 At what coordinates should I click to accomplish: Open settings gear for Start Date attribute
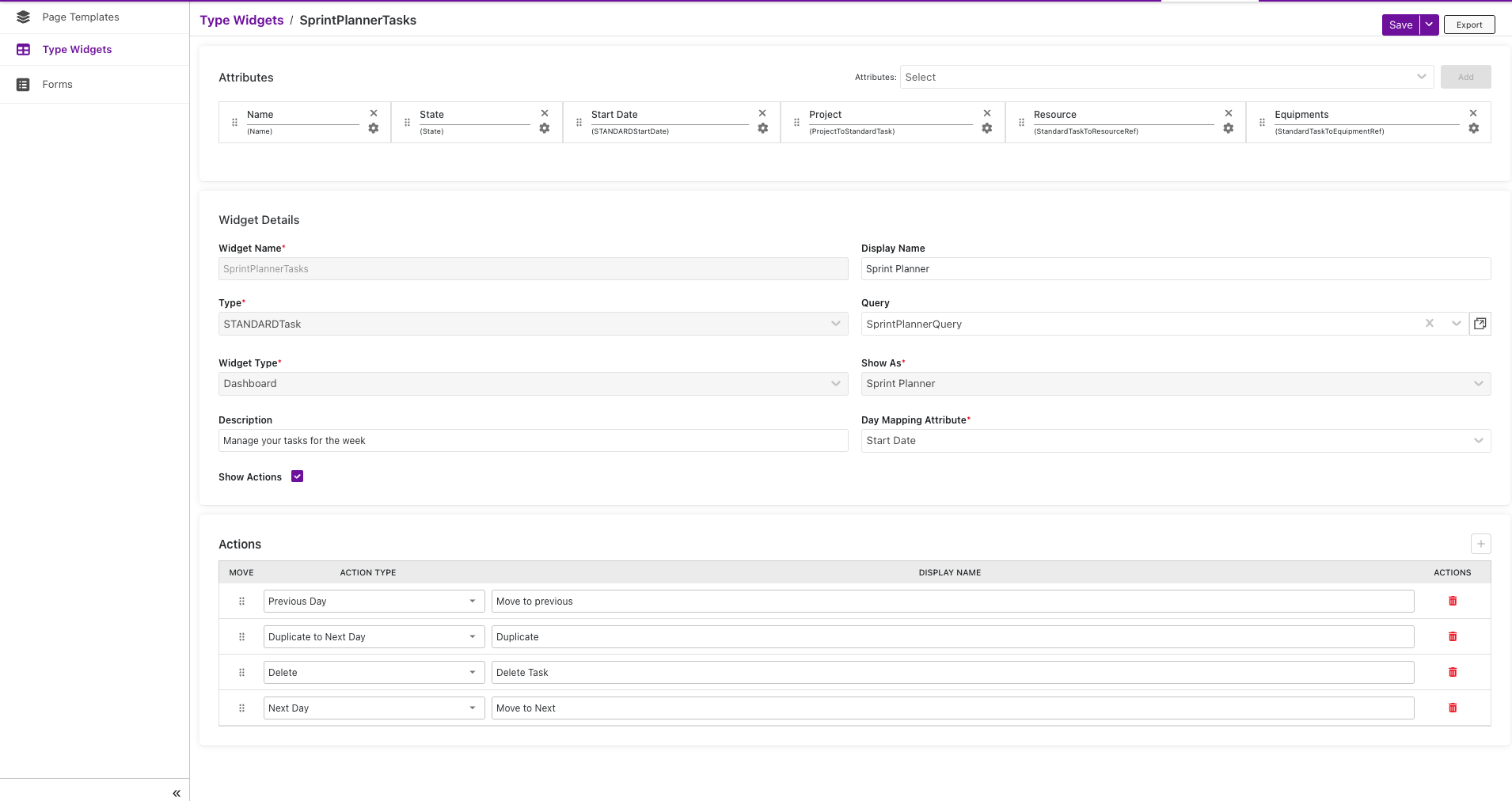pyautogui.click(x=763, y=128)
